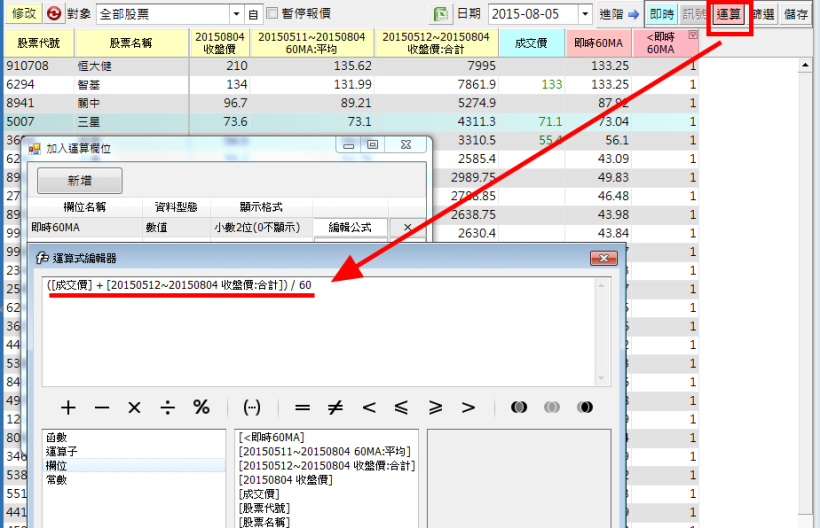This screenshot has height=528, width=820.
Task: Click the main table scrollbar up arrow
Action: pos(804,65)
